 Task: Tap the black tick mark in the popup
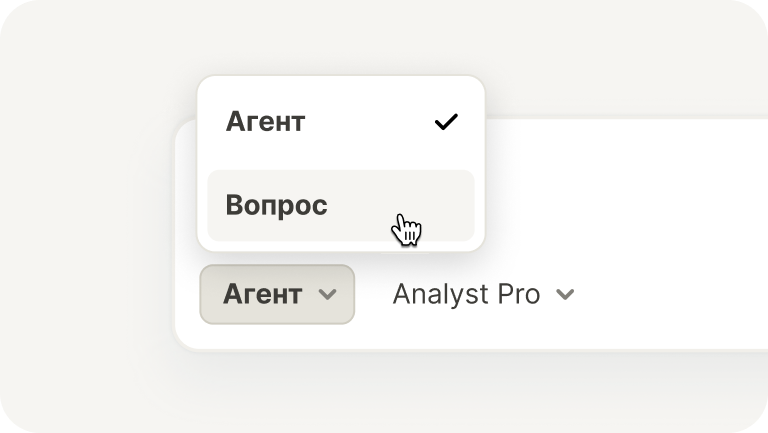pyautogui.click(x=445, y=122)
